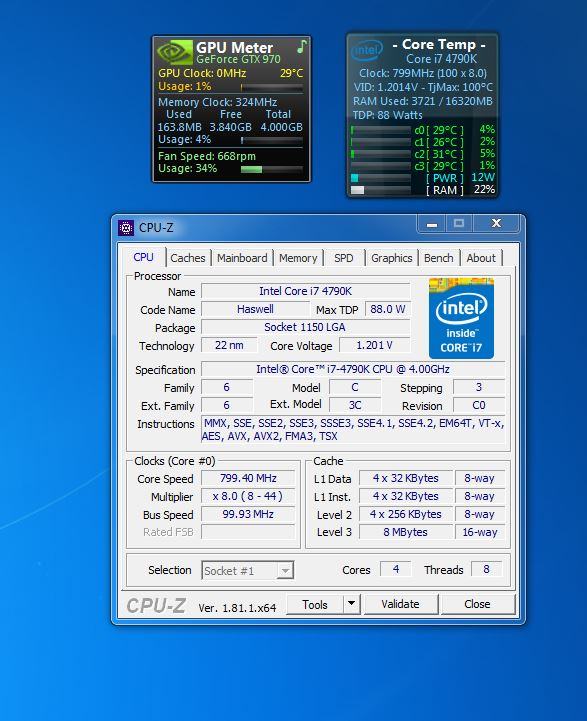Open the SPD tab
The width and height of the screenshot is (587, 721).
tap(343, 258)
